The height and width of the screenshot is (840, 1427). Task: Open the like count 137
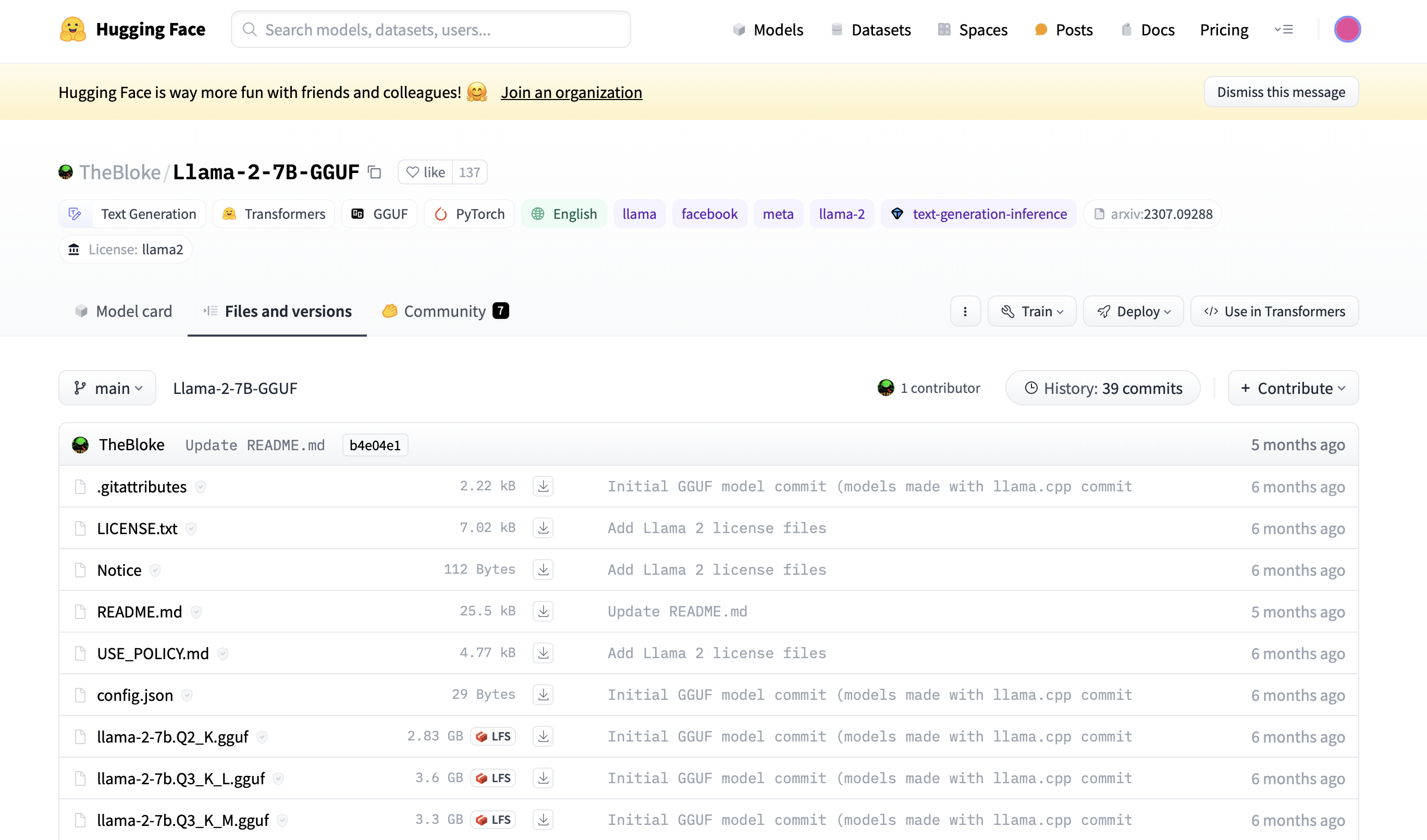(x=470, y=172)
